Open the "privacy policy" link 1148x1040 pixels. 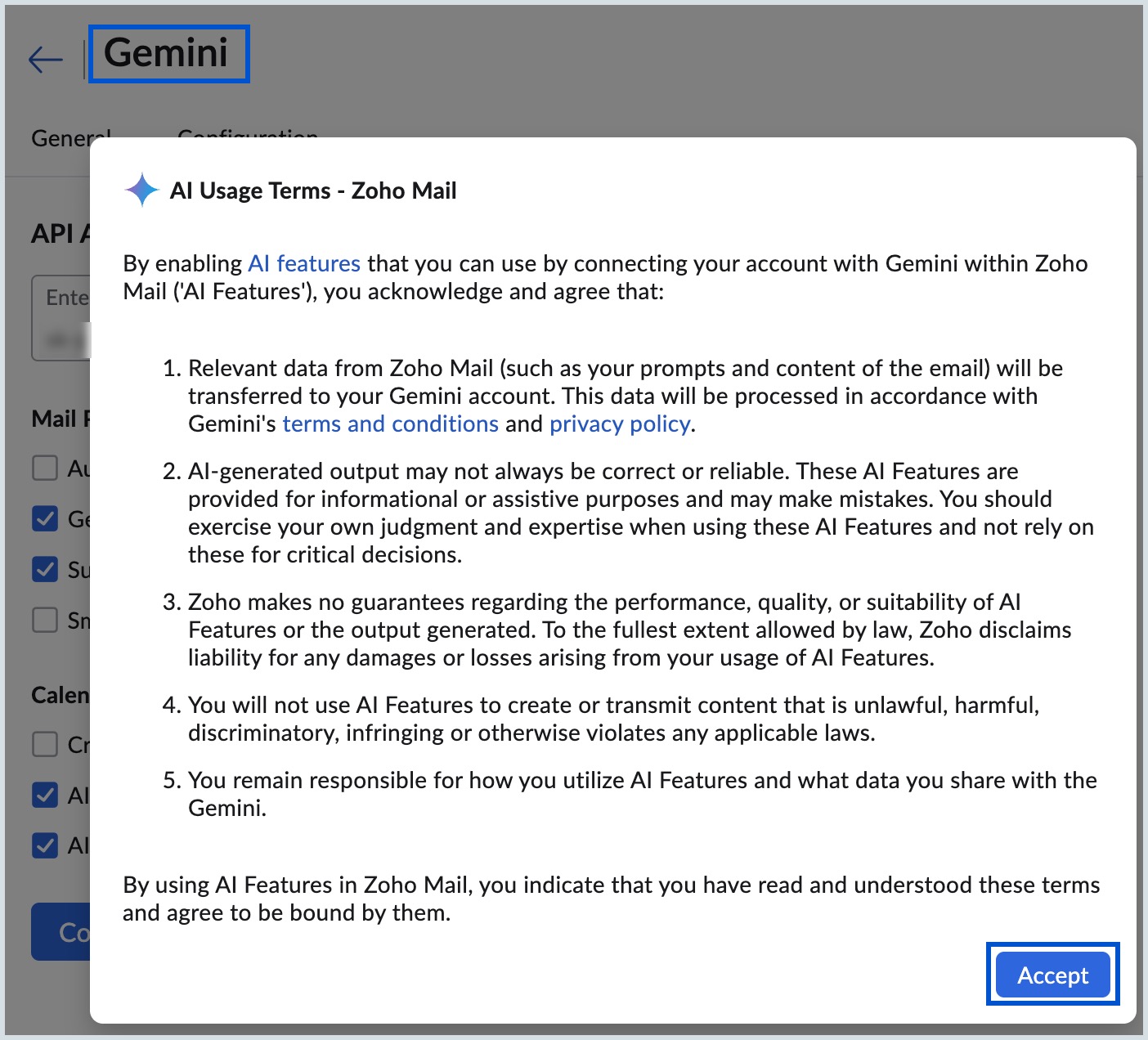(618, 424)
